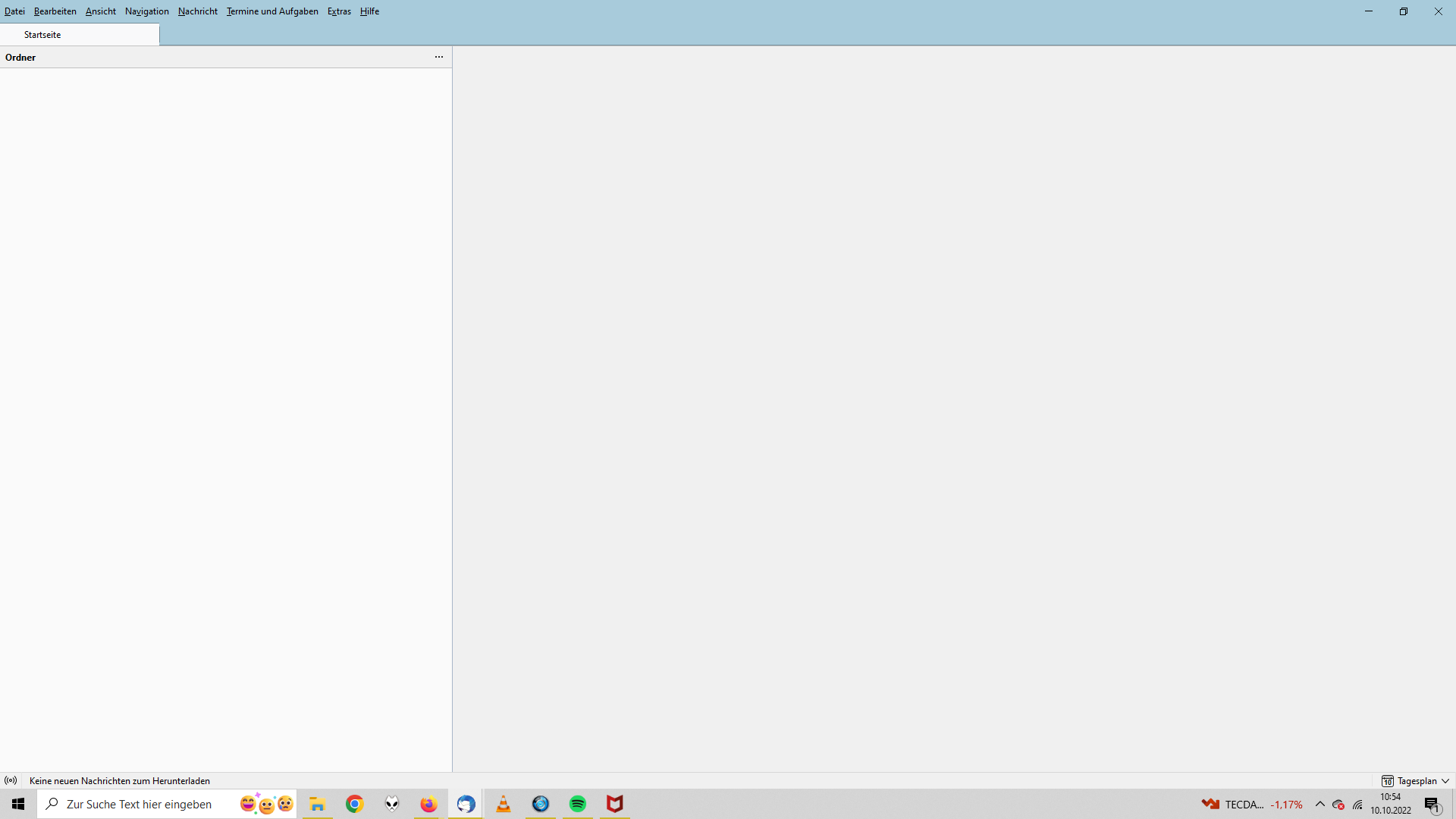The height and width of the screenshot is (819, 1456).
Task: Select the Startseite tab
Action: (42, 35)
